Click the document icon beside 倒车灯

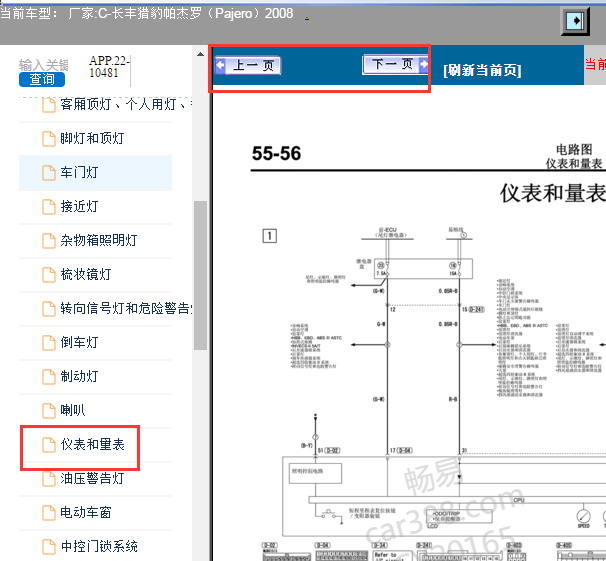(x=49, y=343)
